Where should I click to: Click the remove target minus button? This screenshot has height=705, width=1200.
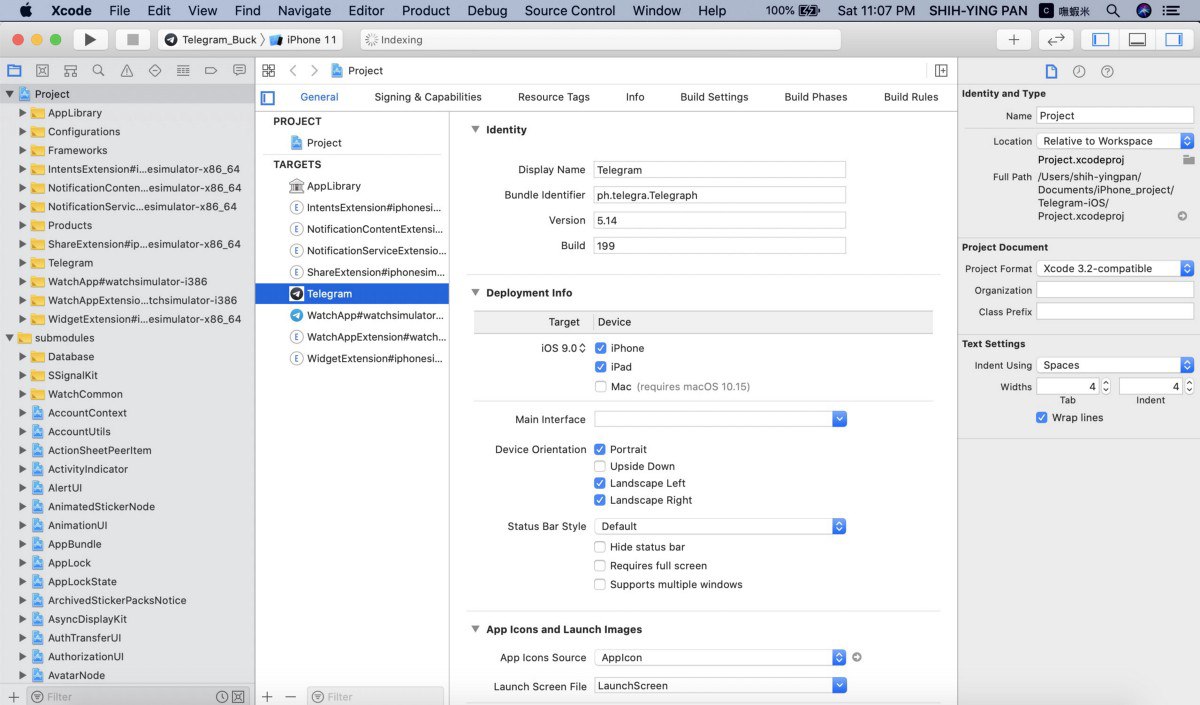(x=290, y=696)
